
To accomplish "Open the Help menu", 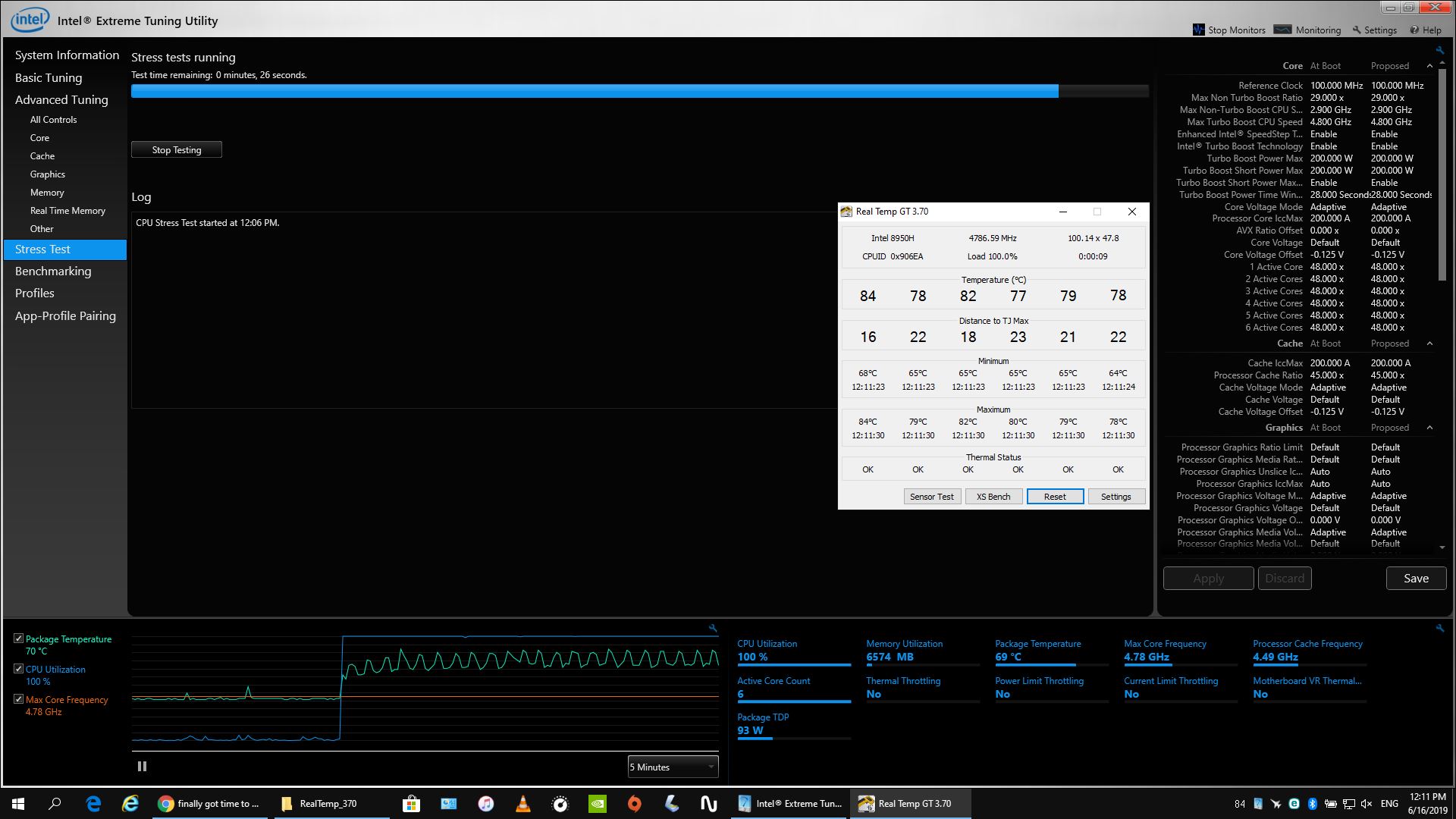I will (x=1426, y=30).
